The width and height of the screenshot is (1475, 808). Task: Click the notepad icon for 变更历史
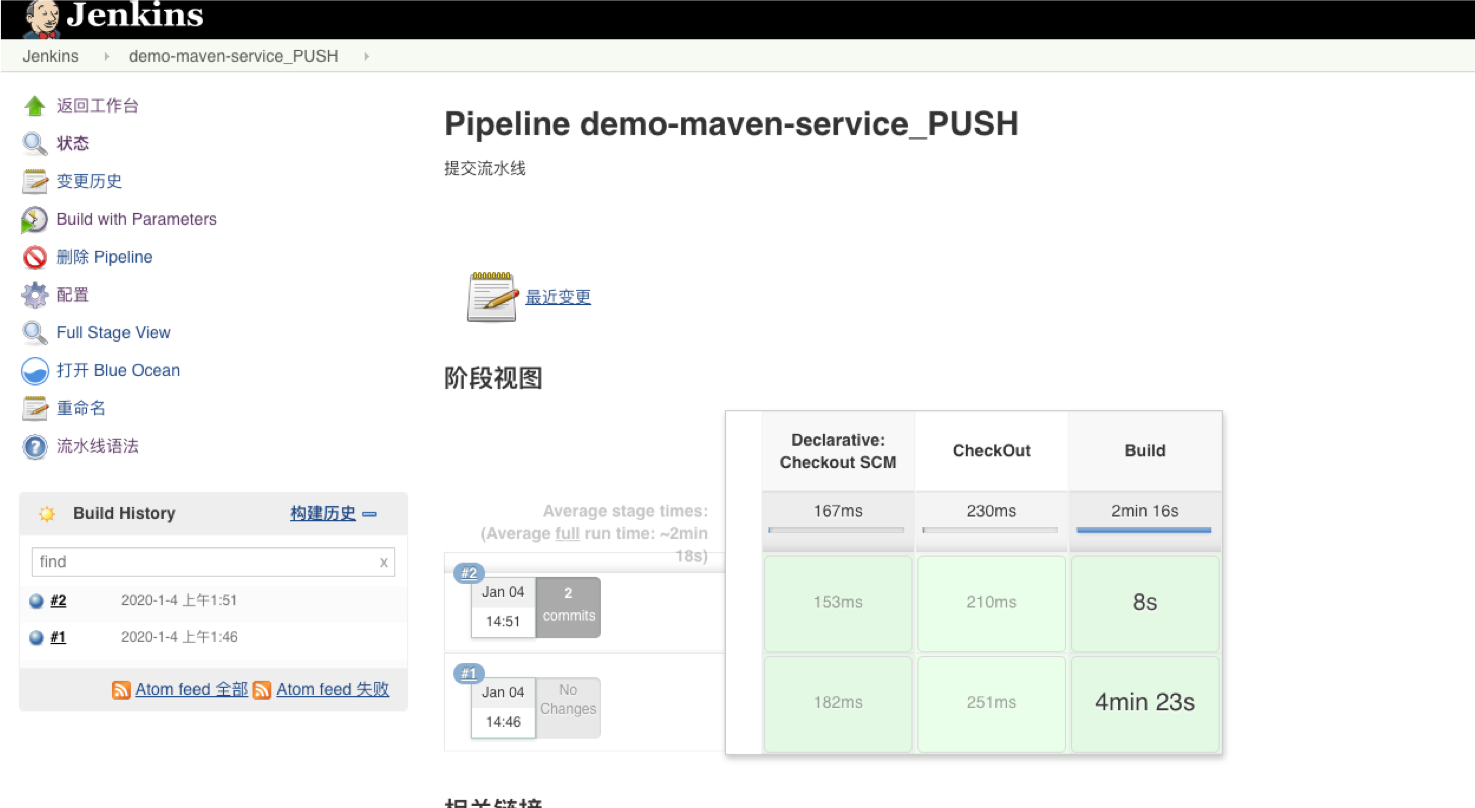(x=35, y=182)
